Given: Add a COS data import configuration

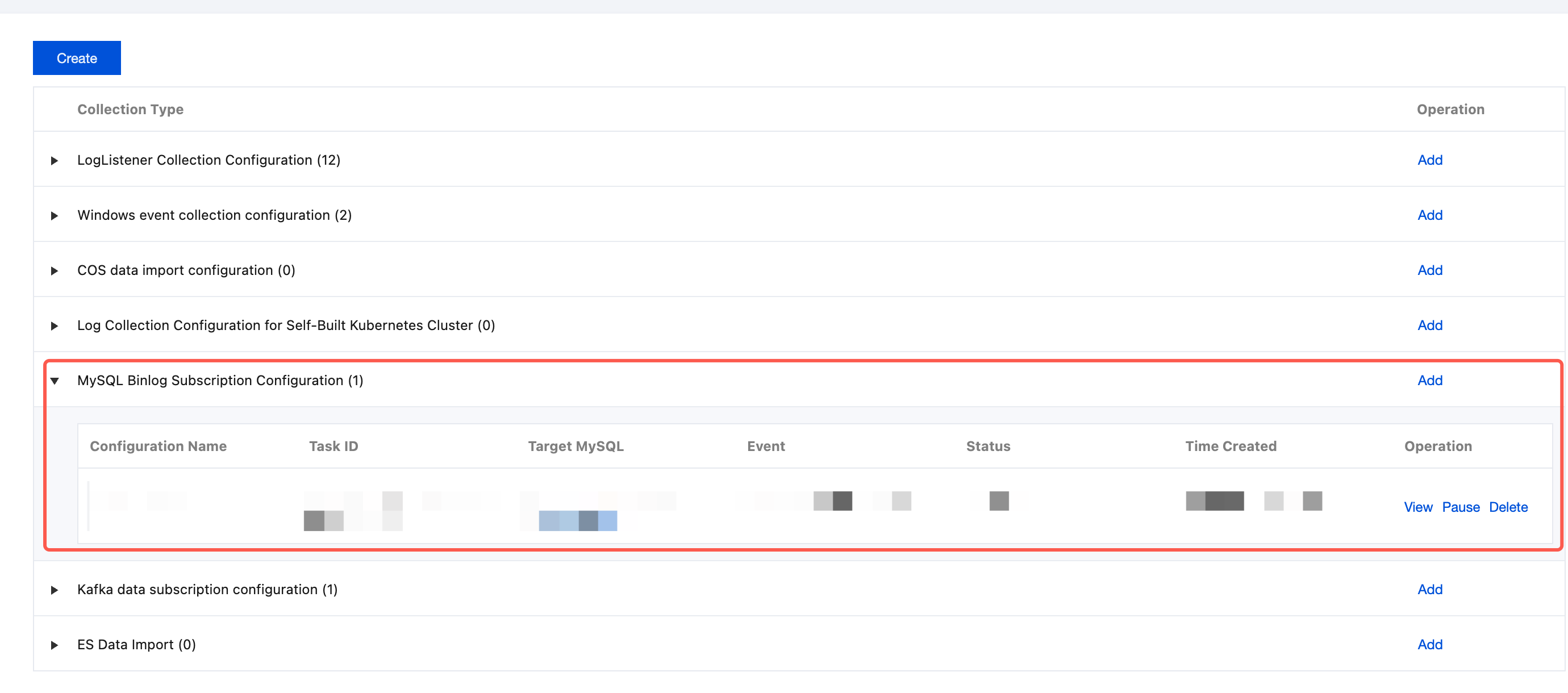Looking at the screenshot, I should coord(1429,270).
